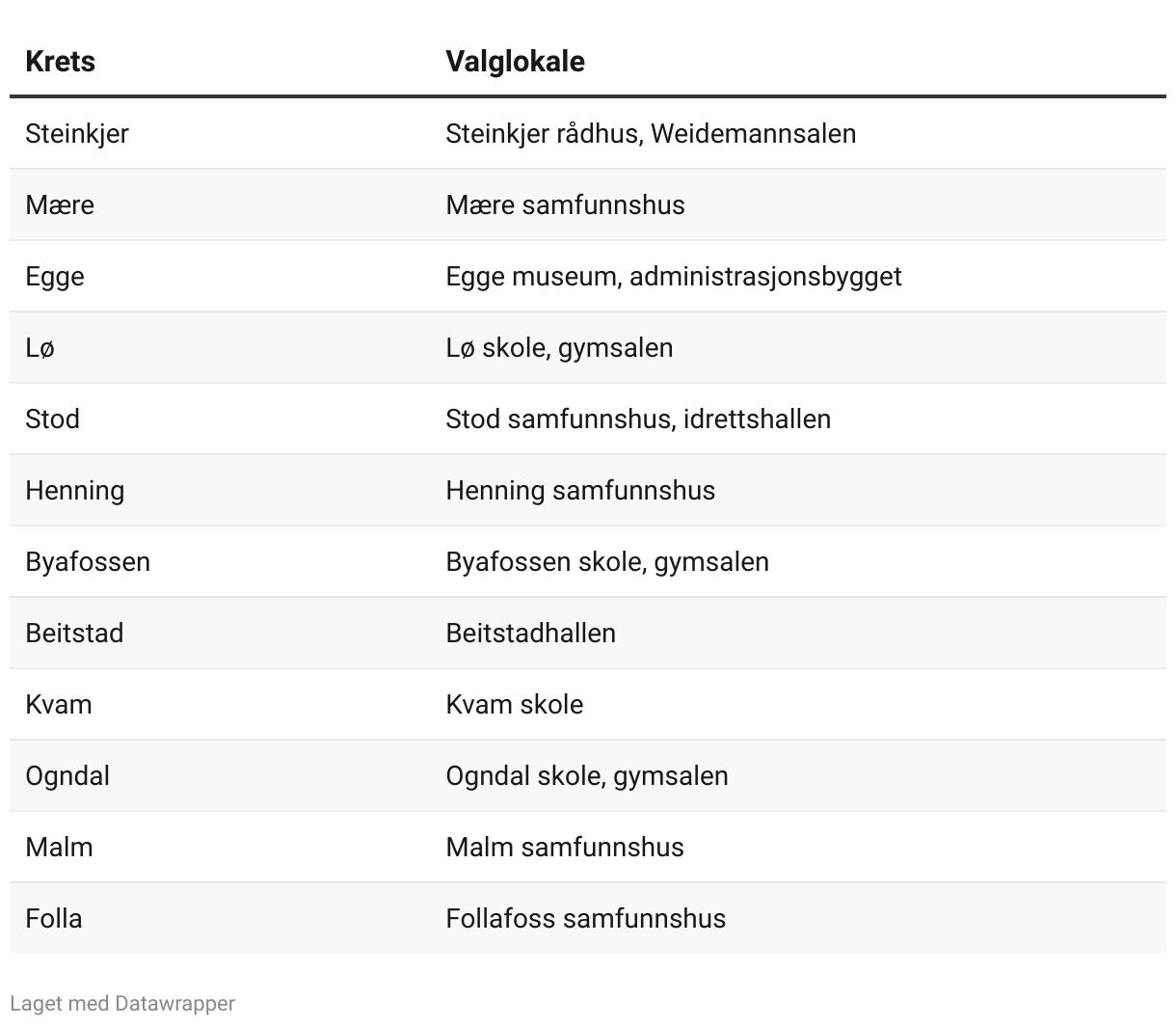This screenshot has width=1176, height=1026.
Task: Select the Egge district cell
Action: coord(55,276)
